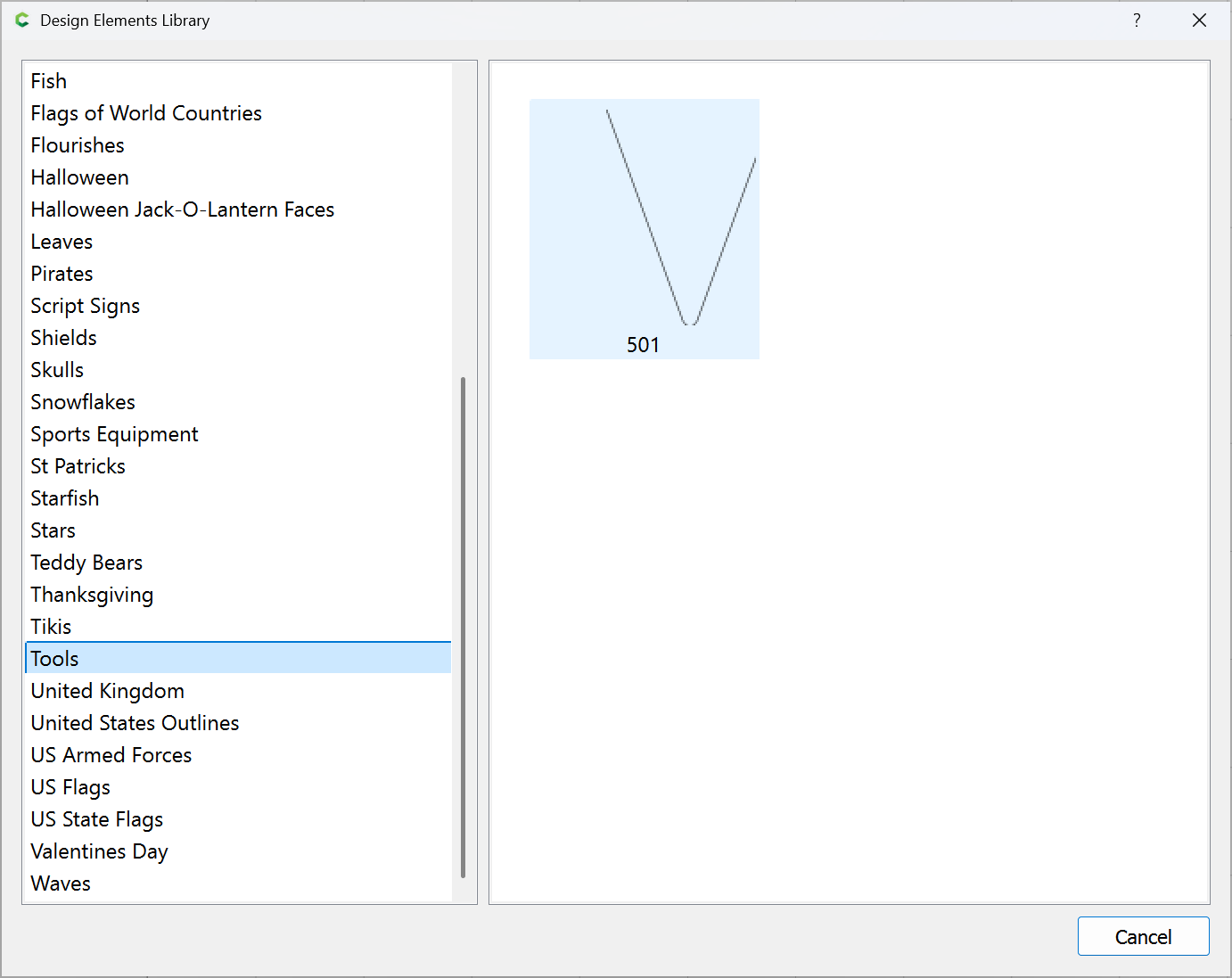Click the highlighted Tools category

point(55,659)
